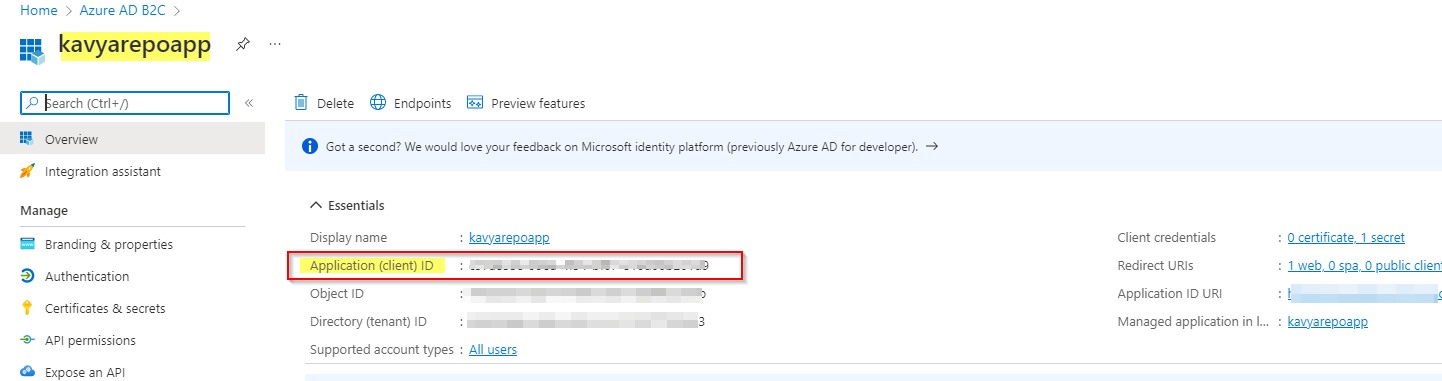The image size is (1442, 381).
Task: Click the Display name label
Action: click(348, 238)
